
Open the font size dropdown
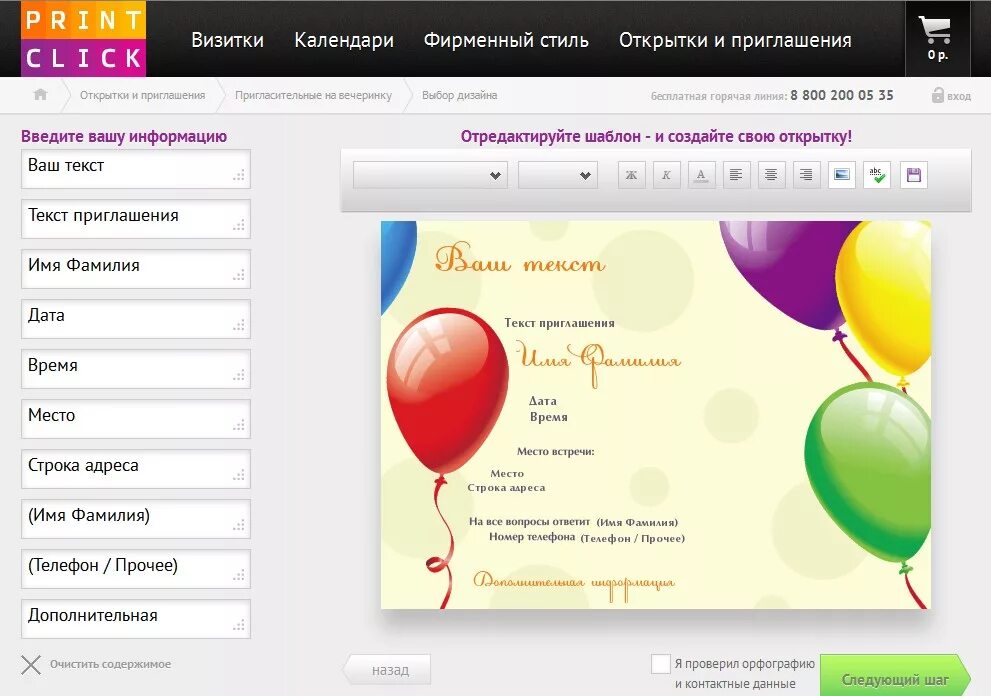(x=557, y=175)
